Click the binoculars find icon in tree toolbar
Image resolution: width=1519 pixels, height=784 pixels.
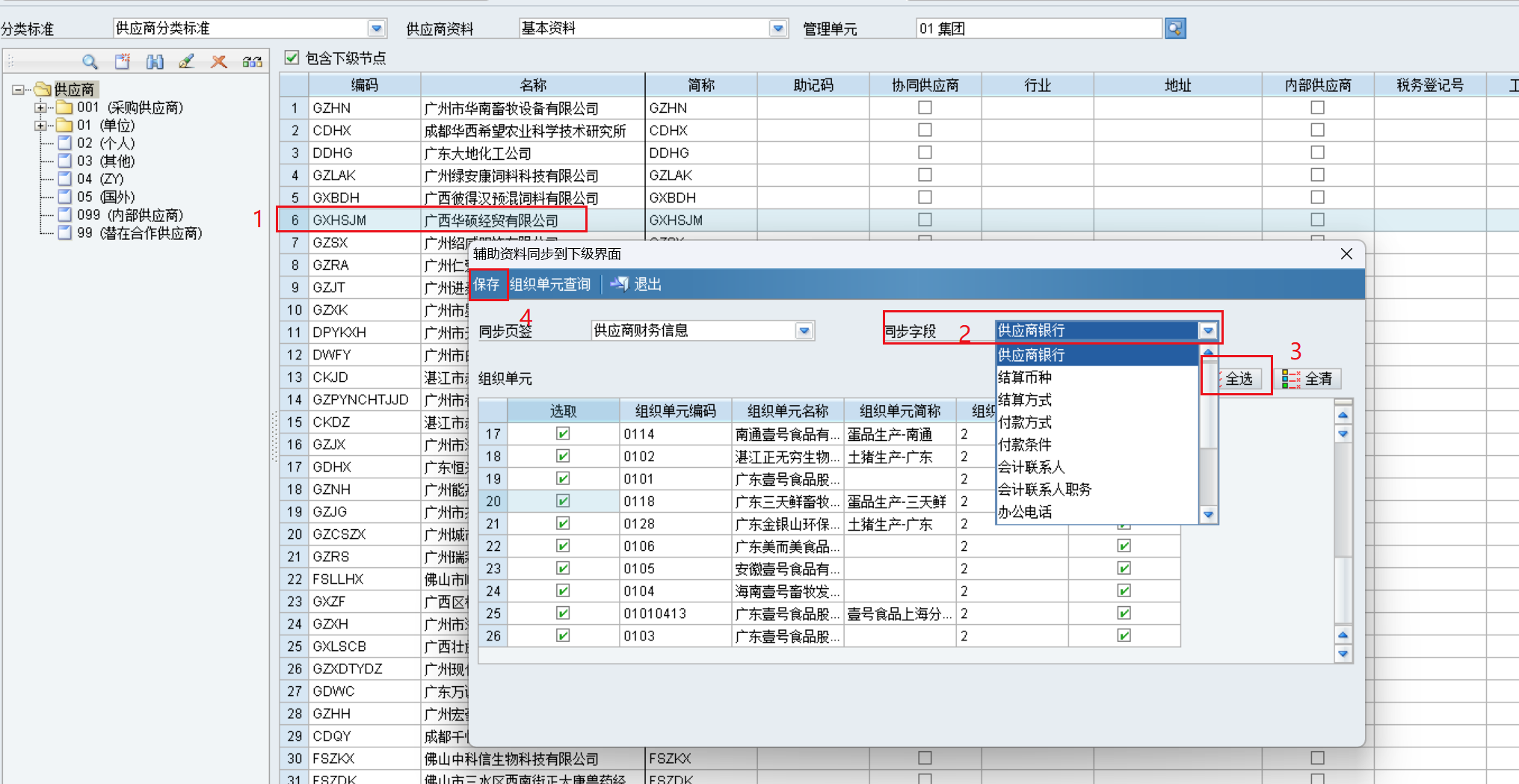click(x=155, y=62)
